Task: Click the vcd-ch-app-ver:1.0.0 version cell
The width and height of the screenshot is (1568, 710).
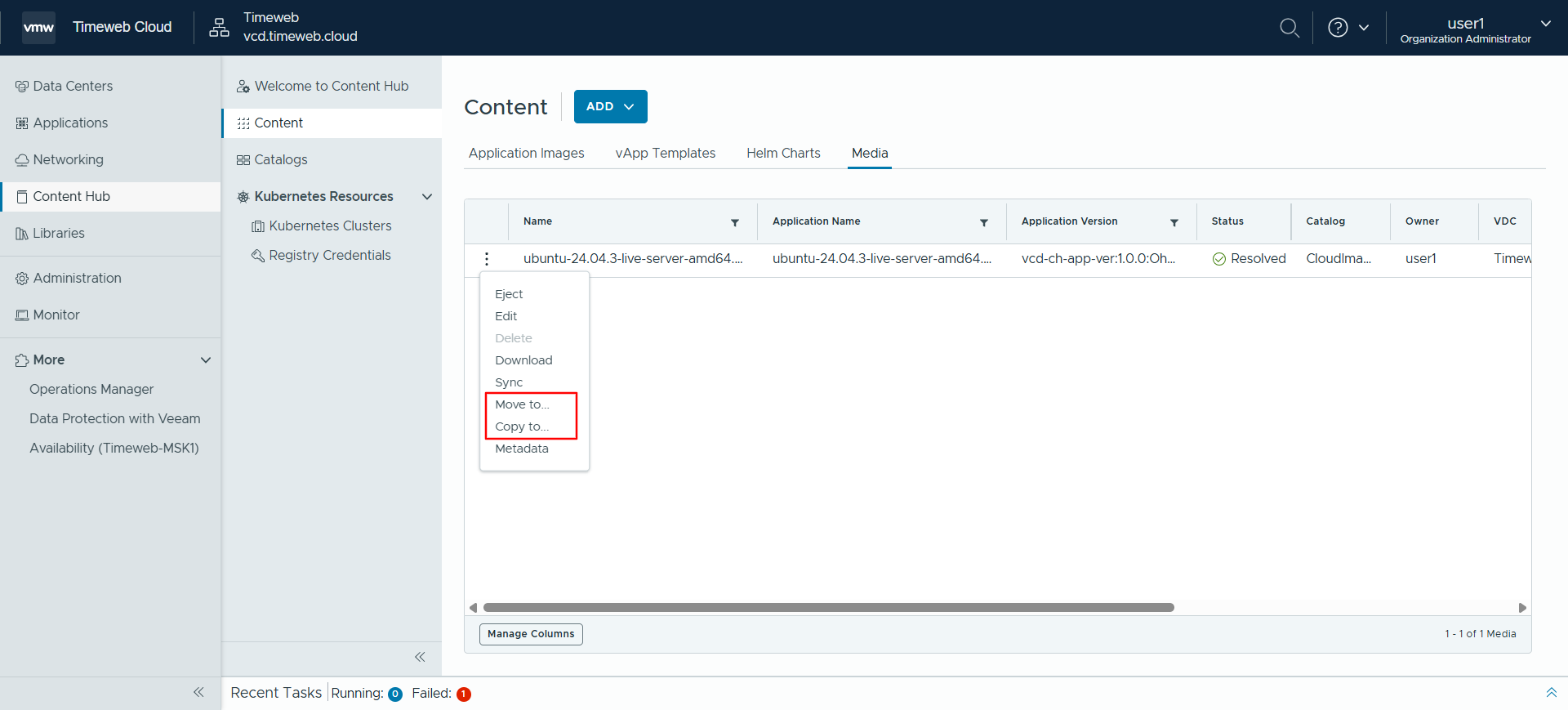Action: point(1098,259)
